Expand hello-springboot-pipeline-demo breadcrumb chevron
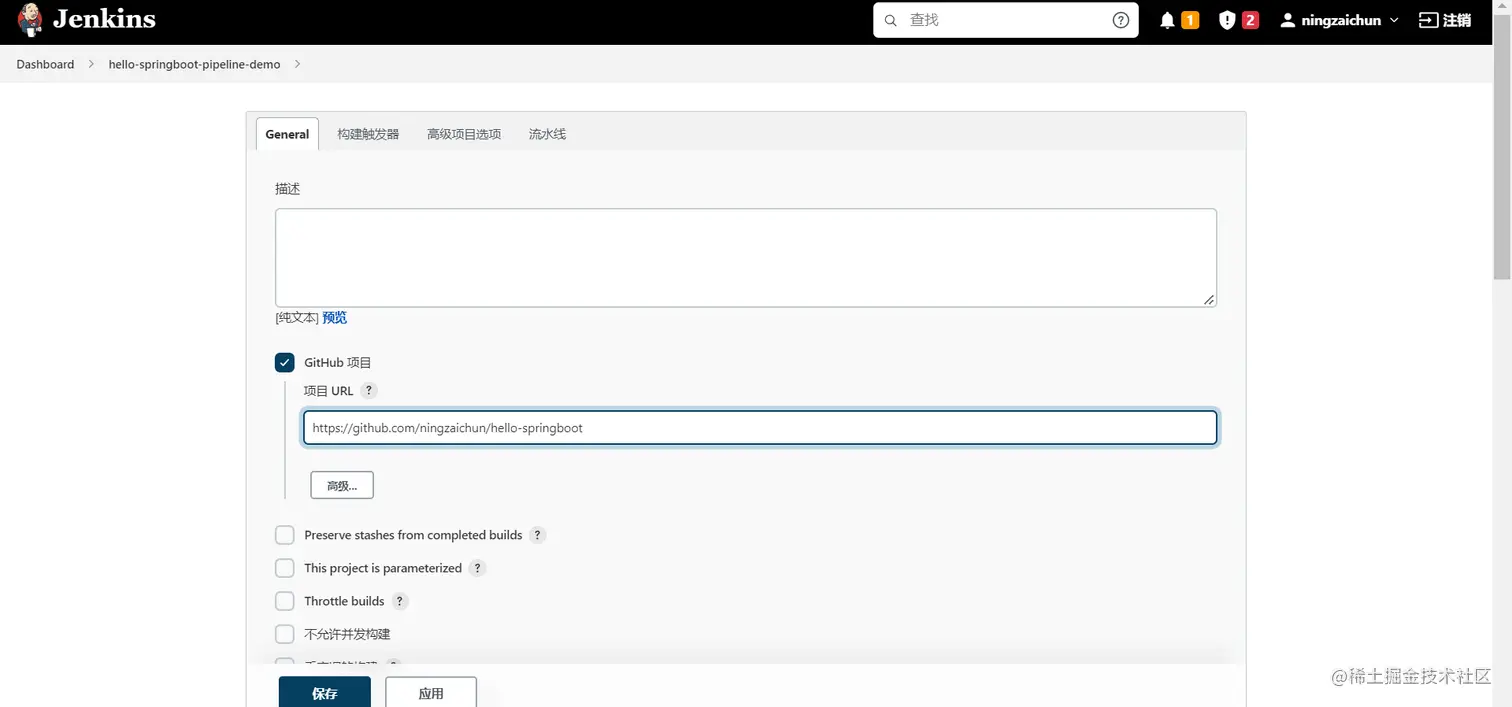This screenshot has width=1512, height=707. point(297,64)
